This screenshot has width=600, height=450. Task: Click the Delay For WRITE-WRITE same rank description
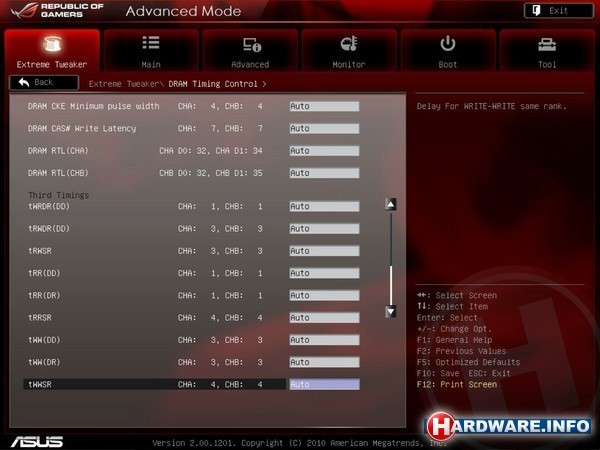492,106
